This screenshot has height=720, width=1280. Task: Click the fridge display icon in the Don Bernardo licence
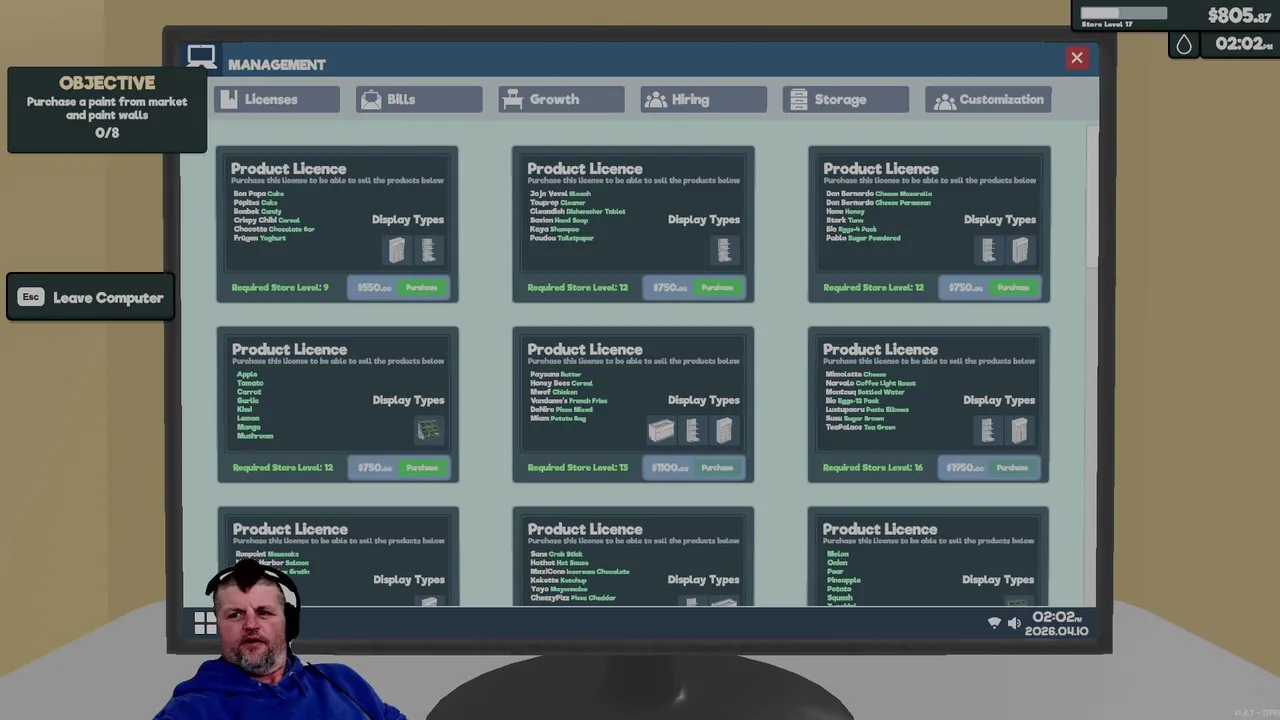click(1020, 250)
